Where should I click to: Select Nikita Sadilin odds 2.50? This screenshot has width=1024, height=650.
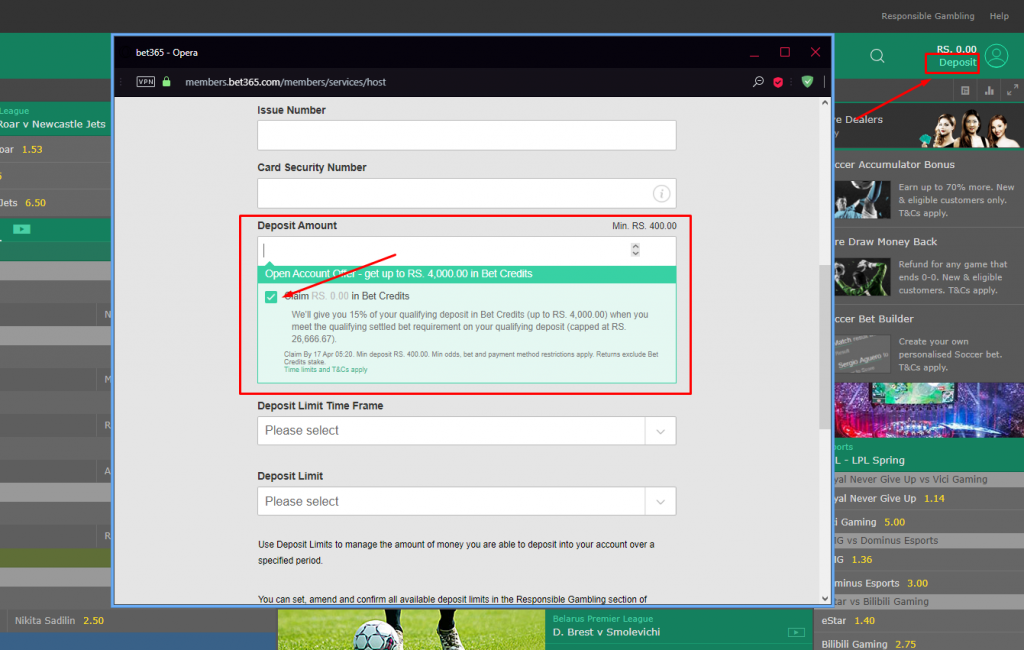click(93, 621)
